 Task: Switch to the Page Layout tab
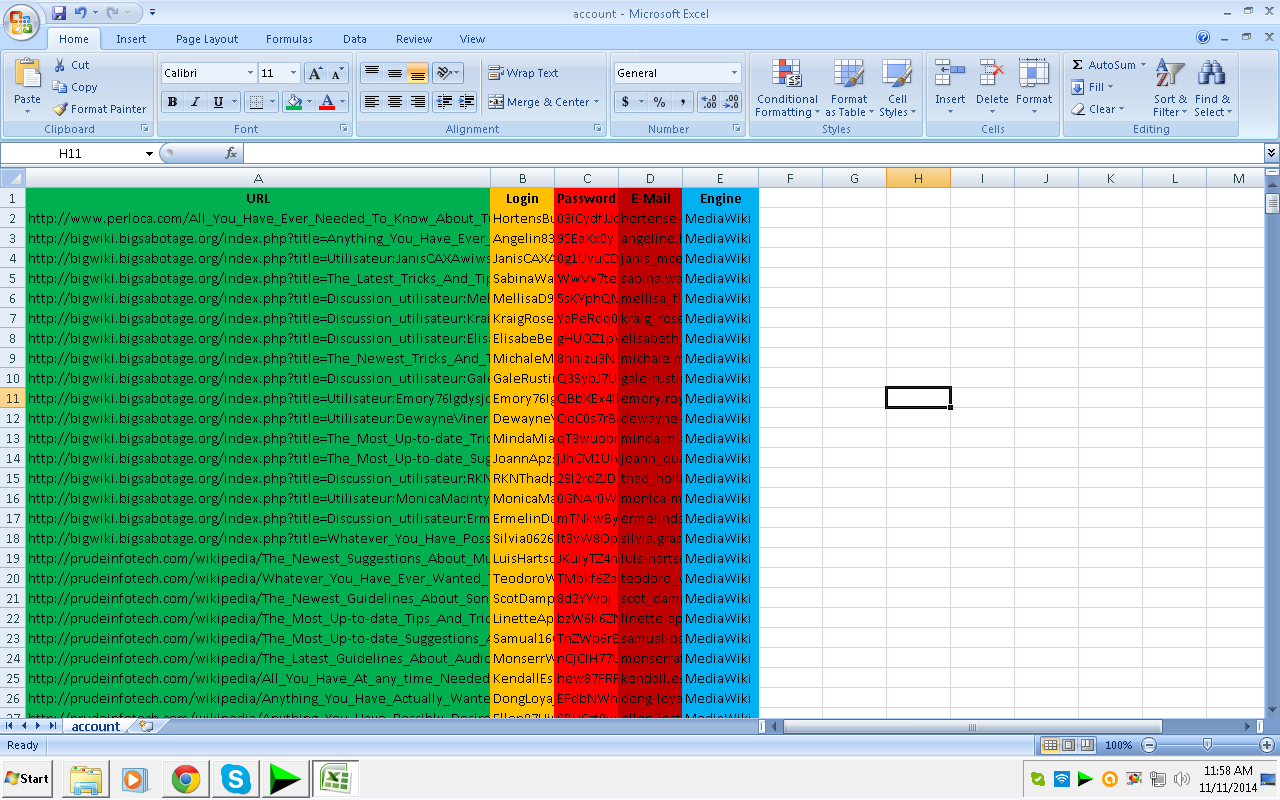[207, 39]
